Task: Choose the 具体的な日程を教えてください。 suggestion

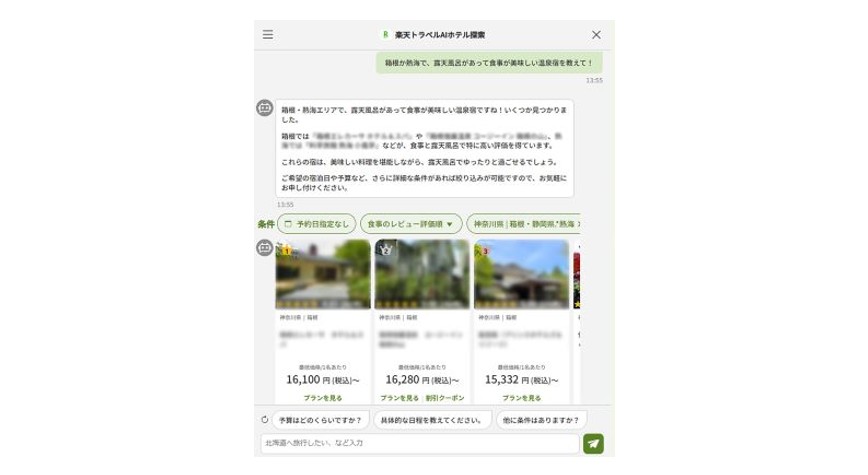Action: tap(432, 420)
